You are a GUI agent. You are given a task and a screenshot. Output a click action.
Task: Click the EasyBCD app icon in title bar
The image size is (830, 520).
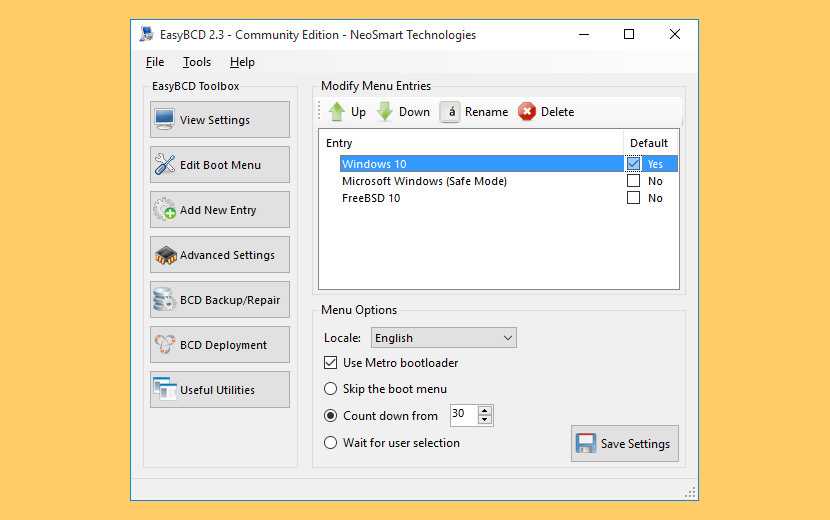click(146, 34)
